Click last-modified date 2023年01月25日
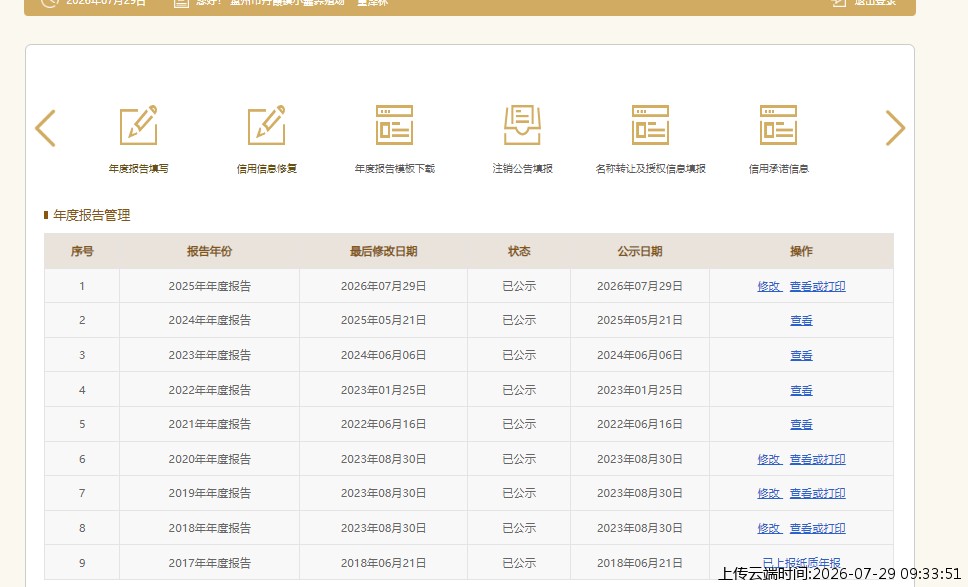 coord(383,391)
